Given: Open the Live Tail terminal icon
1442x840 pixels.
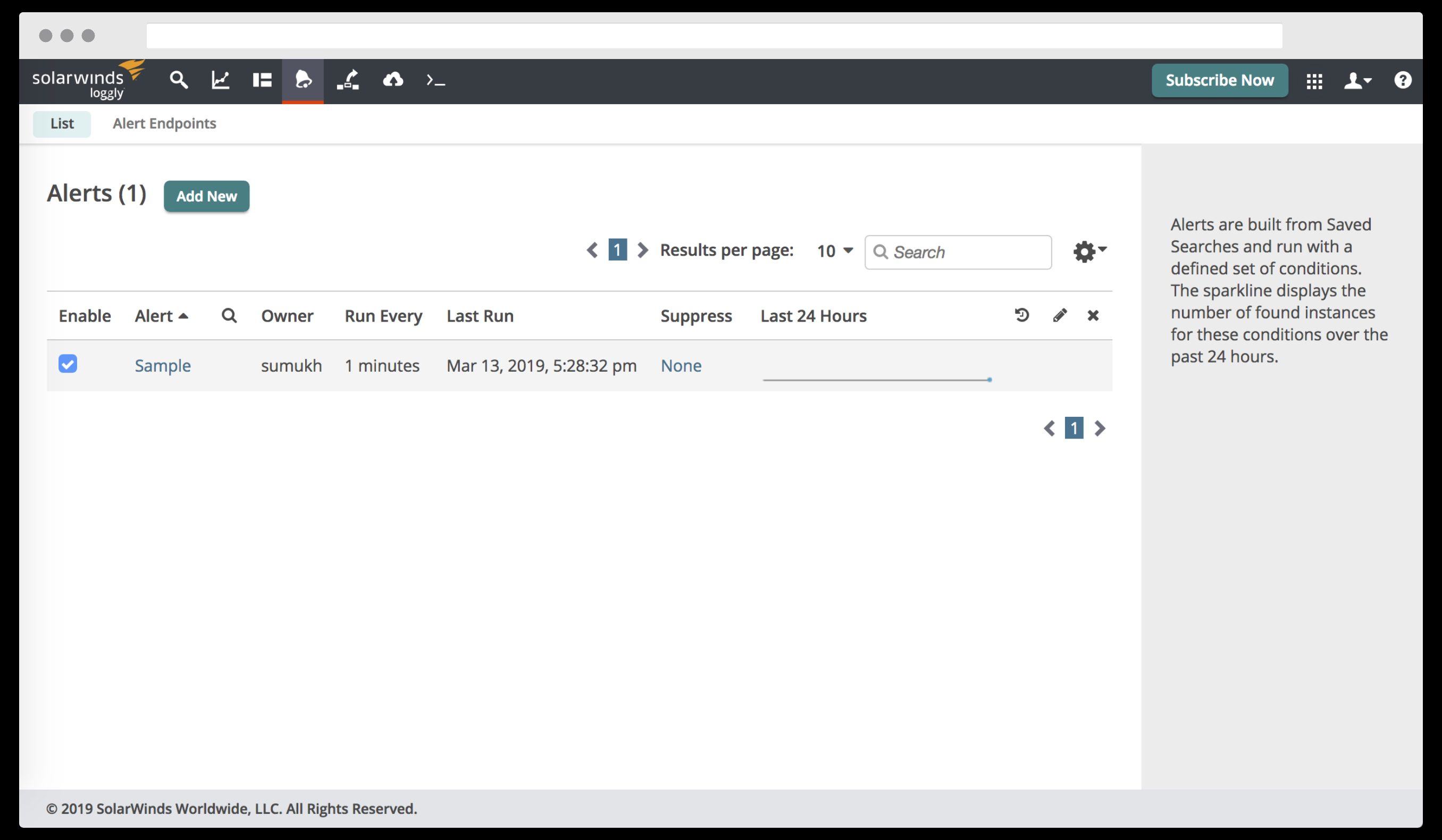Looking at the screenshot, I should (x=435, y=81).
